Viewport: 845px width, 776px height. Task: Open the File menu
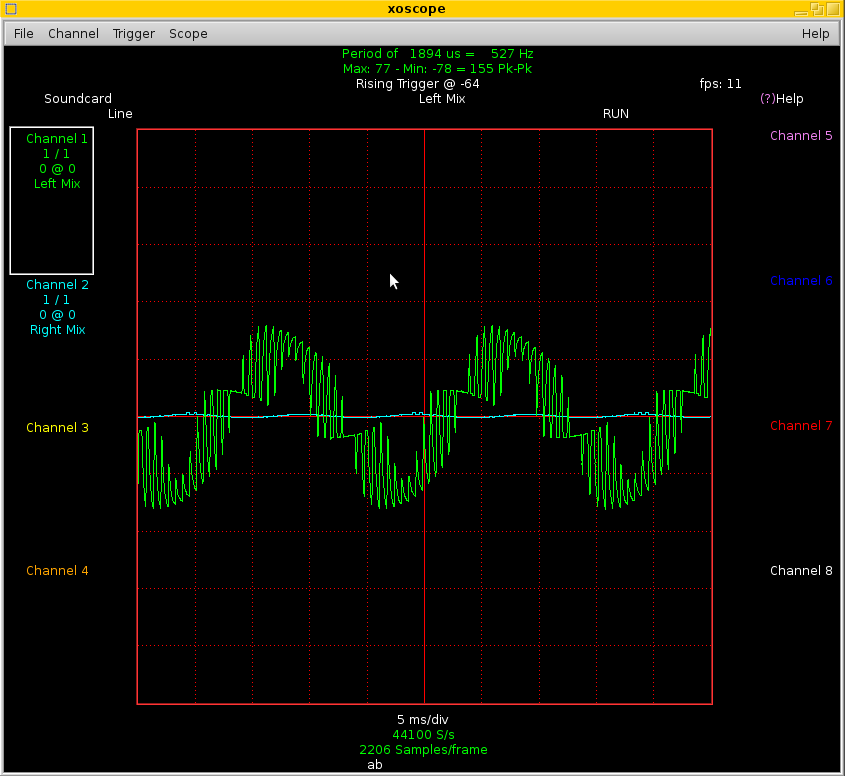[24, 33]
